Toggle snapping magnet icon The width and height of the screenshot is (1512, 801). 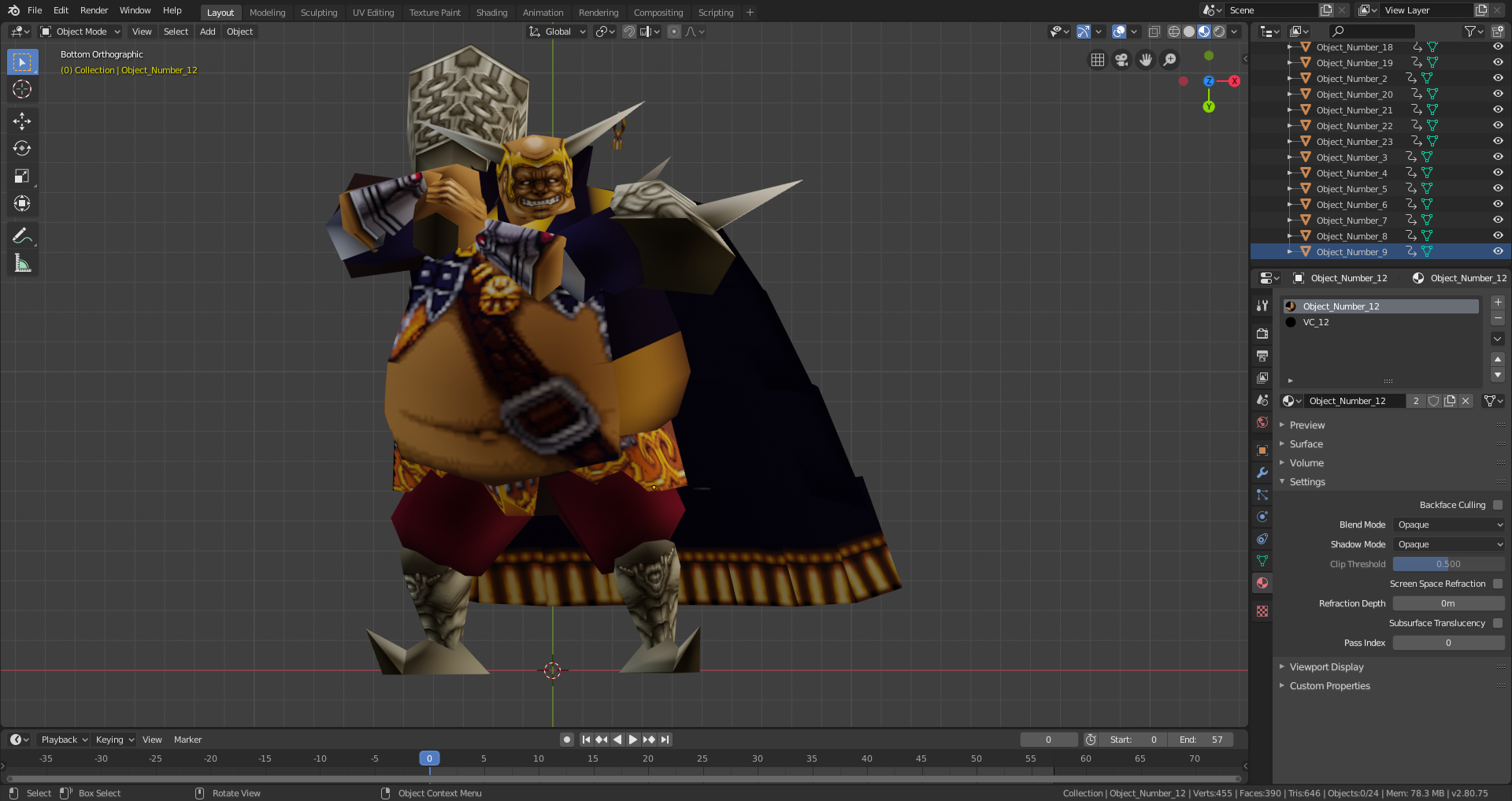point(629,32)
